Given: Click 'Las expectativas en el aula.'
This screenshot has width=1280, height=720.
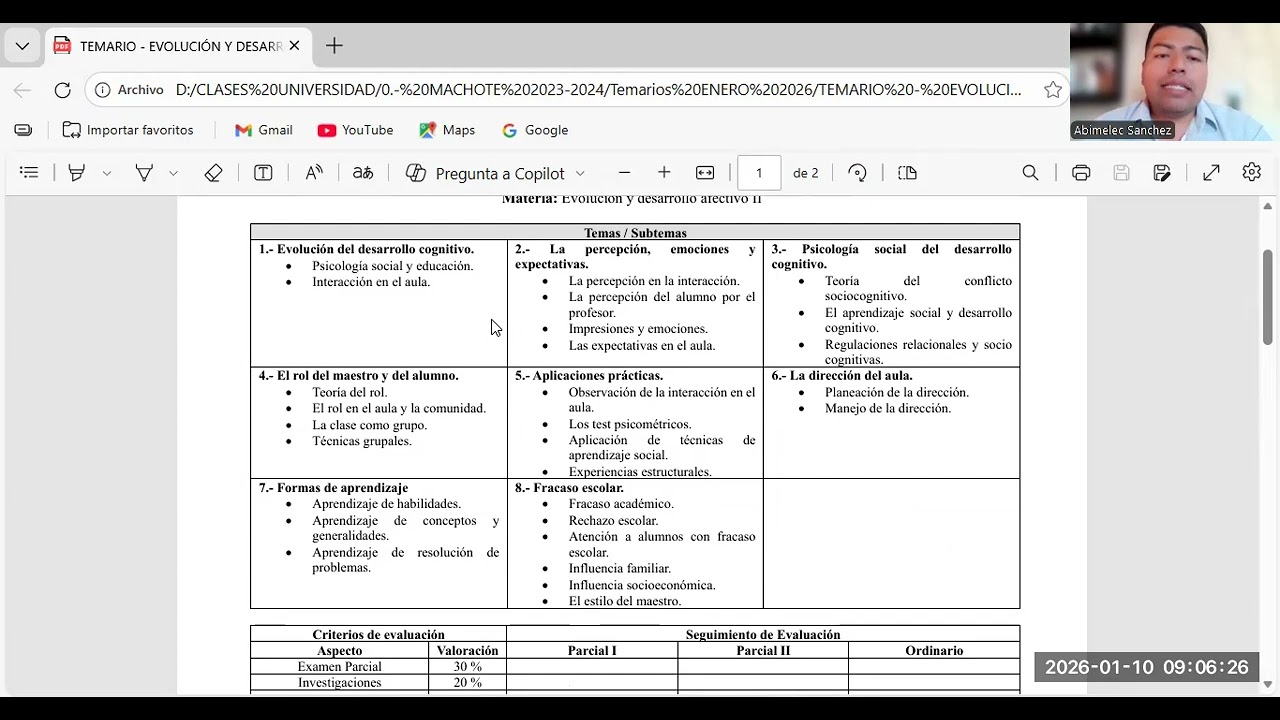Looking at the screenshot, I should tap(642, 346).
